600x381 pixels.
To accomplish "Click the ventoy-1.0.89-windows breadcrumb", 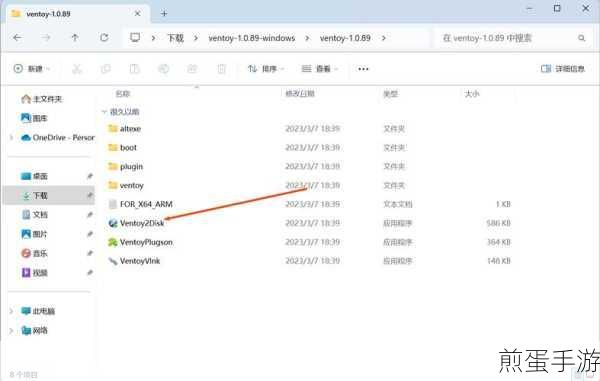I will (x=252, y=38).
